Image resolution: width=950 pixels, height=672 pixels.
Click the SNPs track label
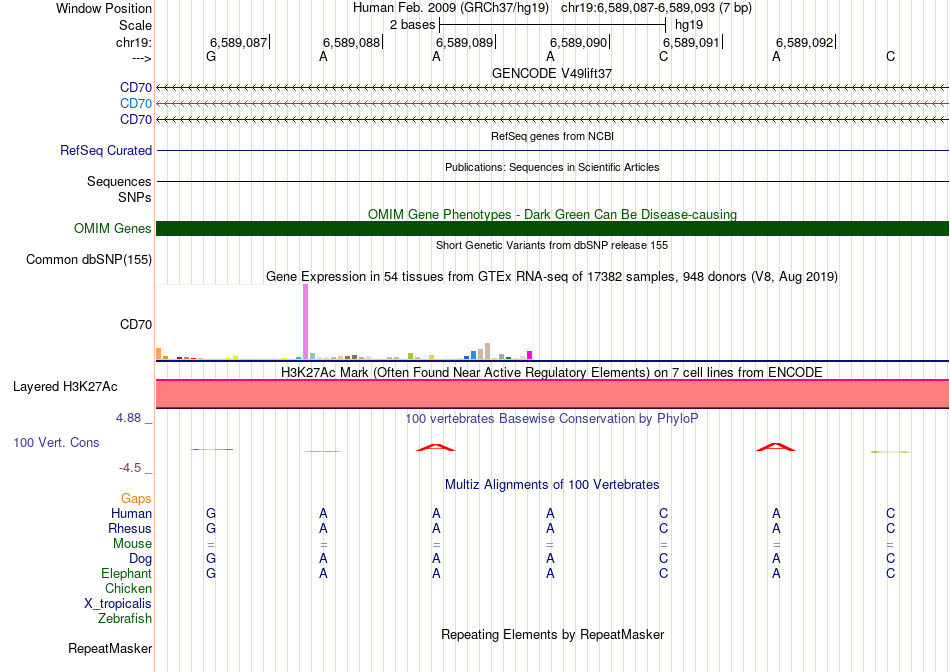pyautogui.click(x=135, y=197)
